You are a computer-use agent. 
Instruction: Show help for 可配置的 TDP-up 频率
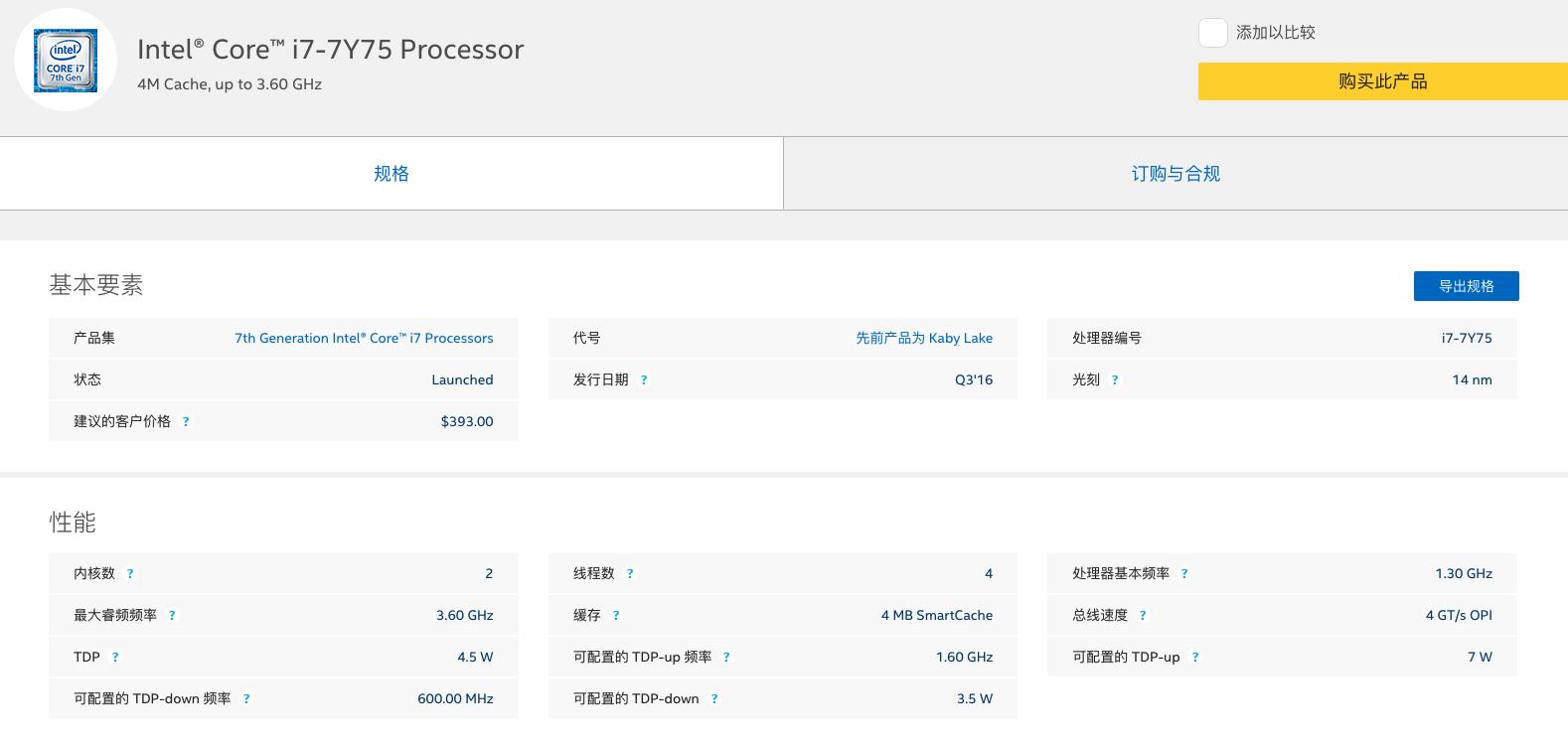(x=726, y=658)
